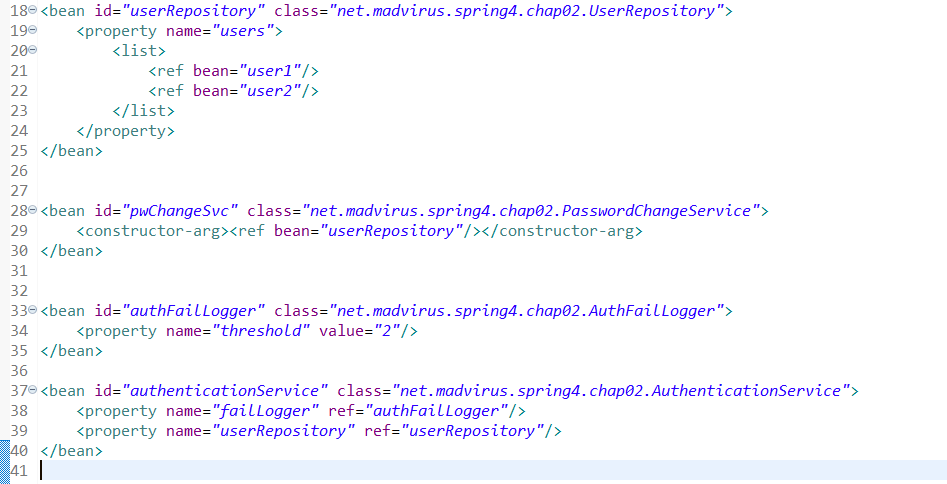
Task: Click the class value net.madvirus.spring4.chap02.UserRepository
Action: (x=526, y=11)
